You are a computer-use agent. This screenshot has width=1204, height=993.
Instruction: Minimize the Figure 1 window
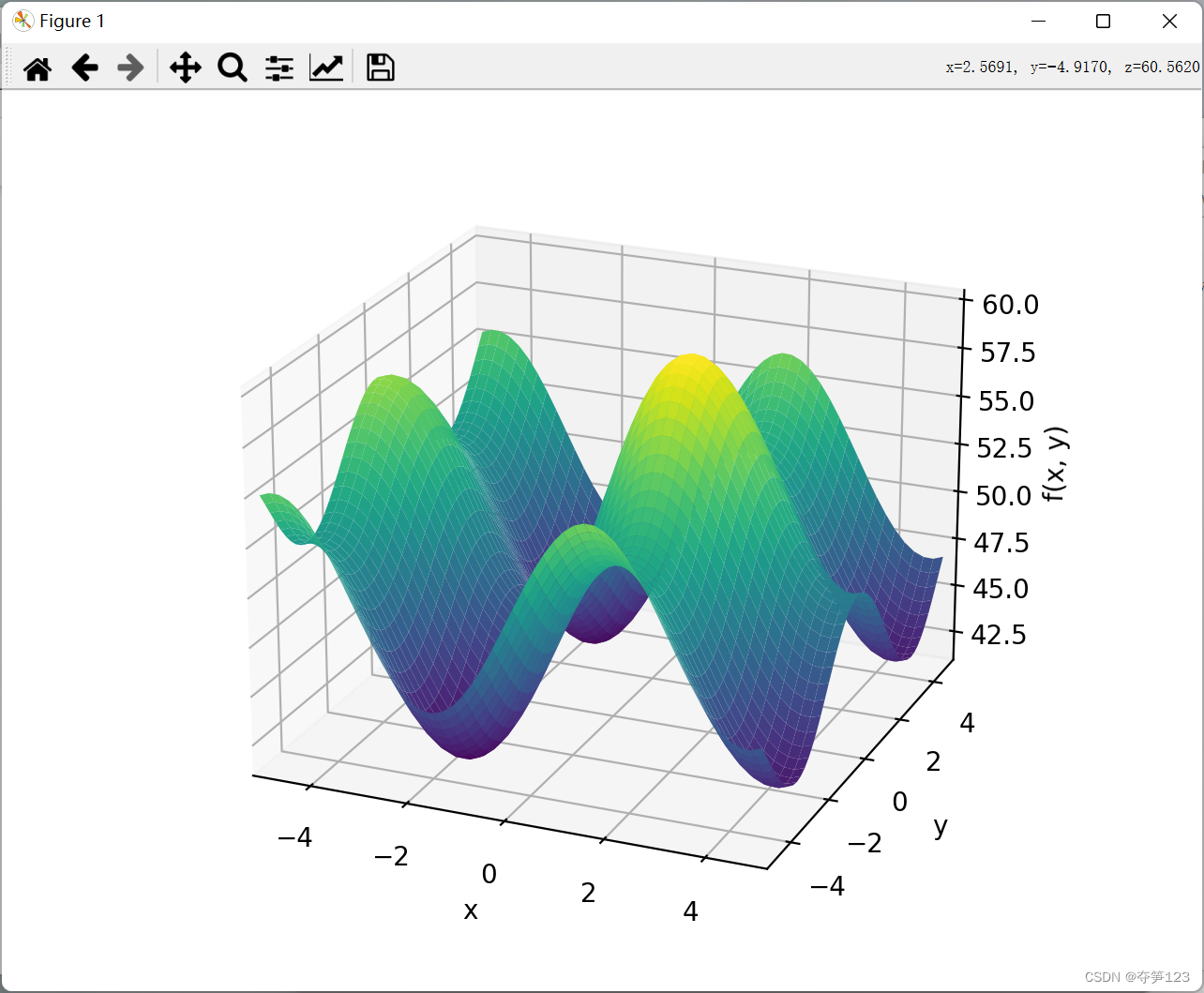[x=1038, y=22]
